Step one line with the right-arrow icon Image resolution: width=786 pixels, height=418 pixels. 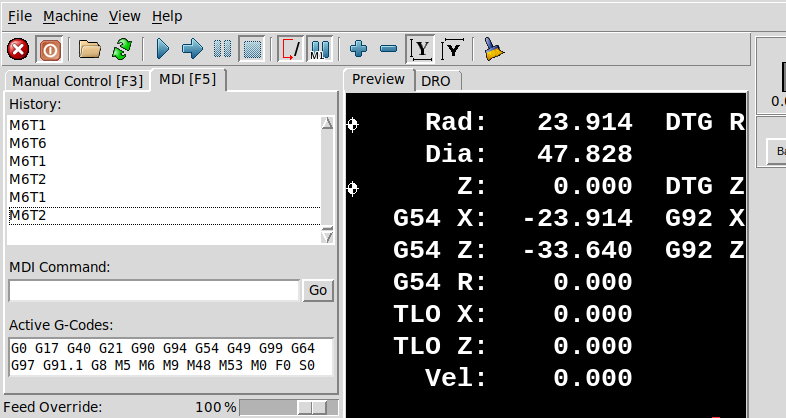coord(192,49)
